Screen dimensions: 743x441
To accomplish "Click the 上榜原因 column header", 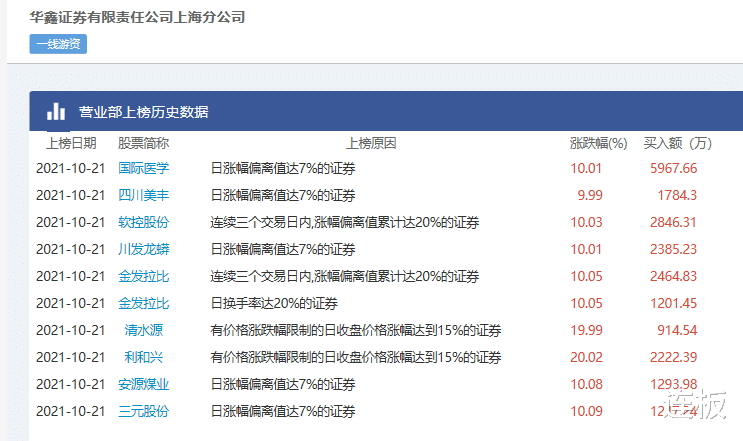I will [x=371, y=143].
